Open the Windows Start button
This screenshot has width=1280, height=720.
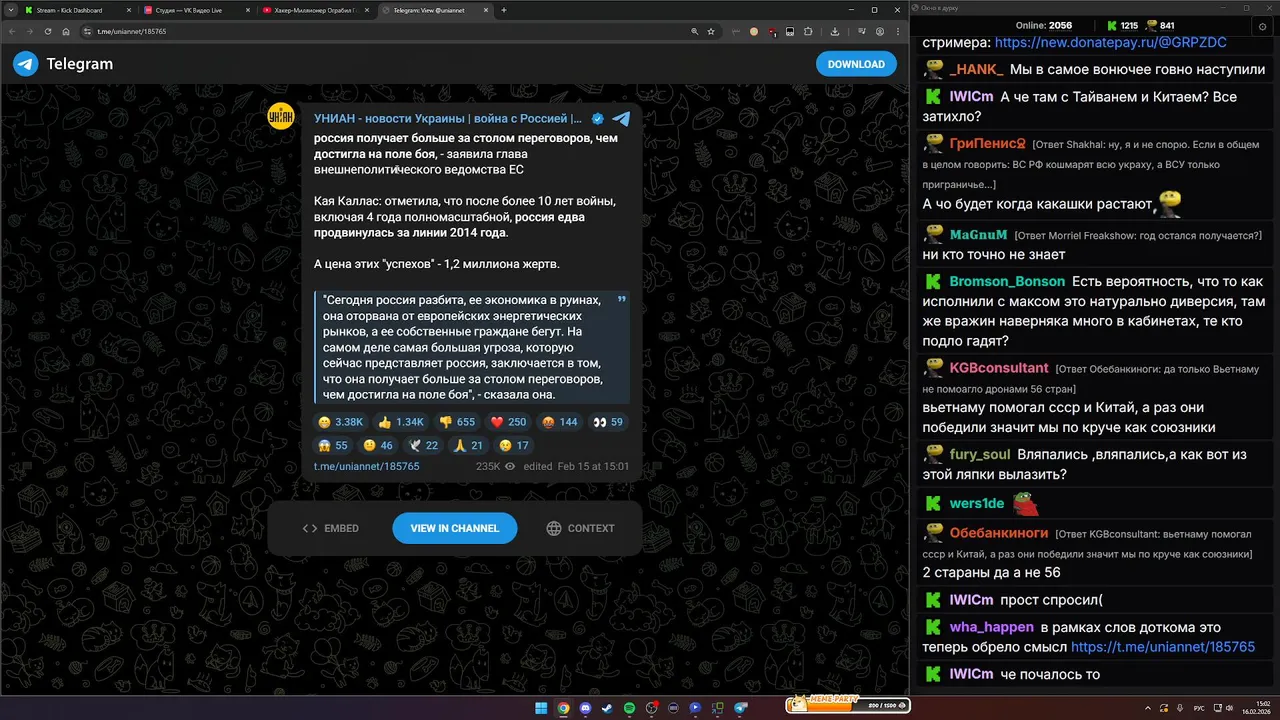pyautogui.click(x=541, y=707)
